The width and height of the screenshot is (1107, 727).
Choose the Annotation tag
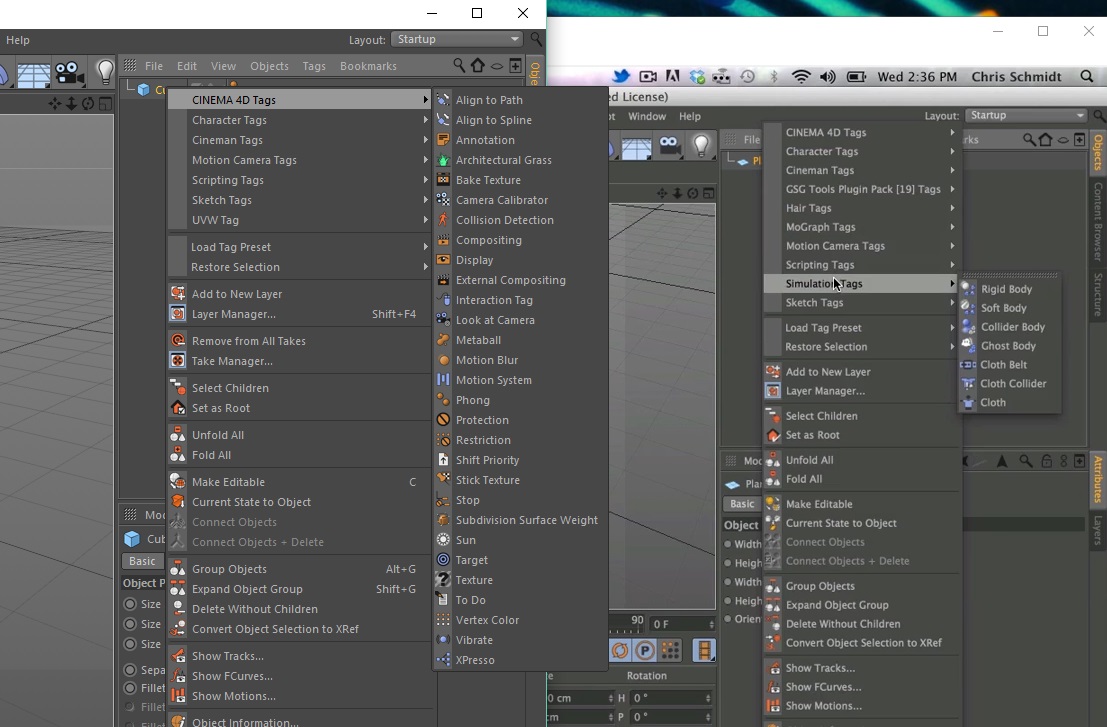point(520,140)
